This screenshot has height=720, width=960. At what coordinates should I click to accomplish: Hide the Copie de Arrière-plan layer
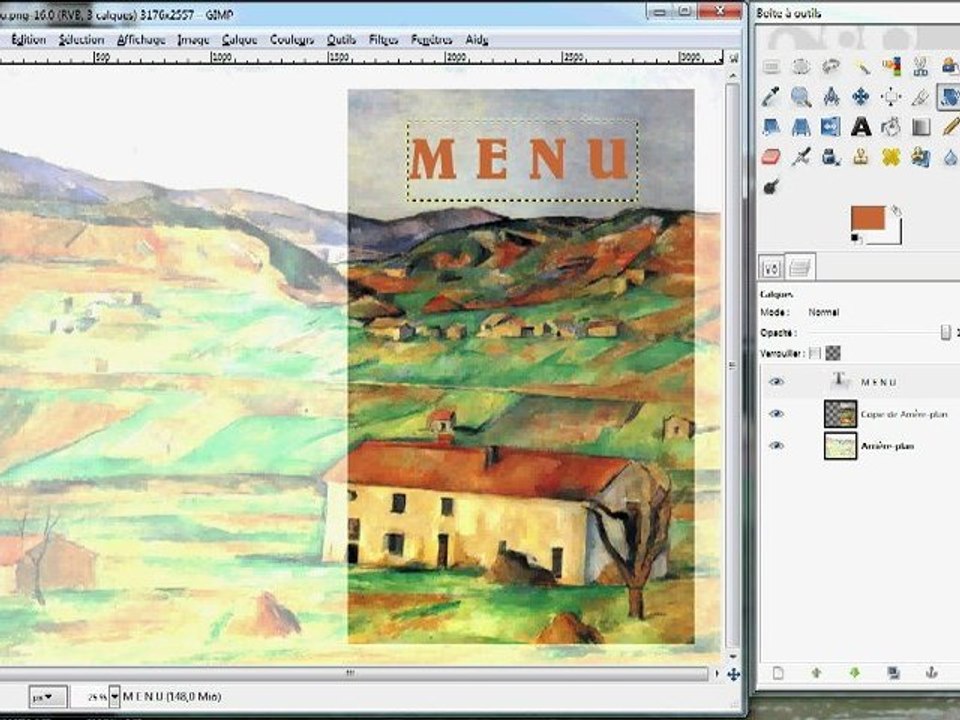[776, 414]
